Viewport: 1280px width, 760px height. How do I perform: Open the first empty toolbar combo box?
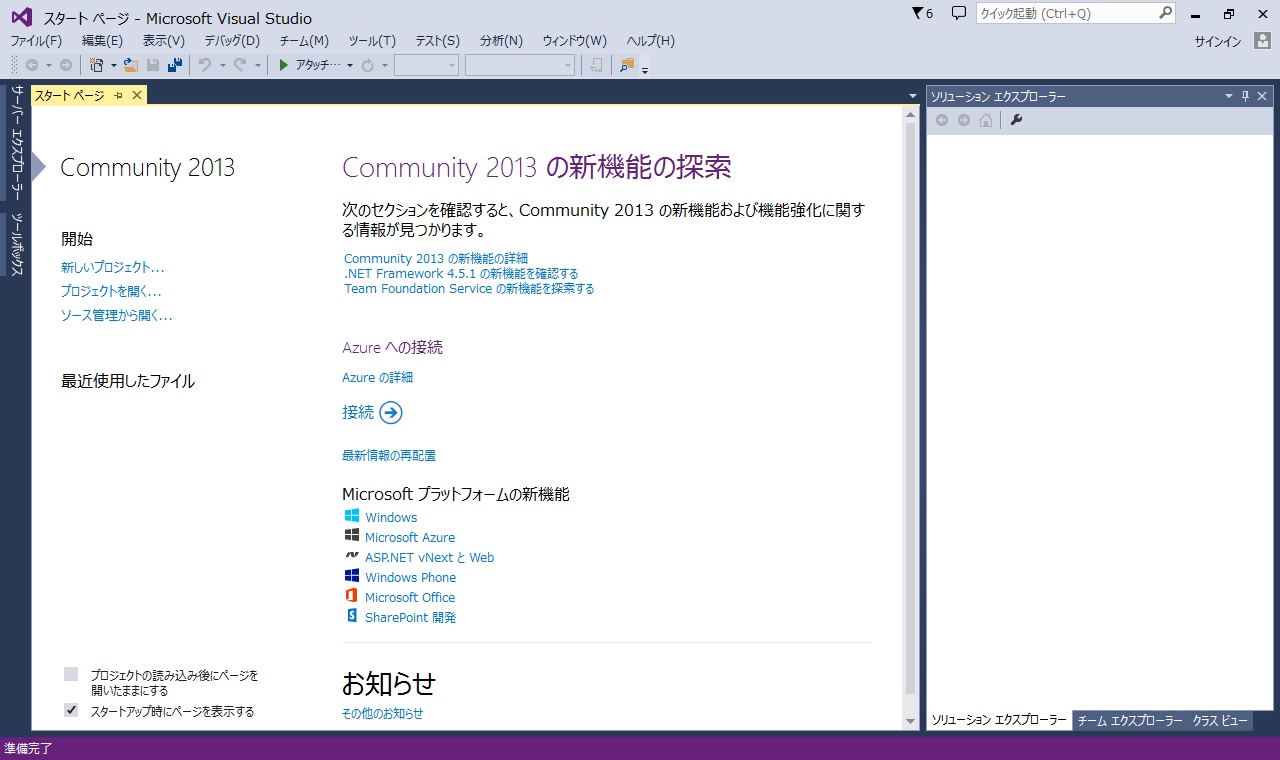click(x=426, y=65)
